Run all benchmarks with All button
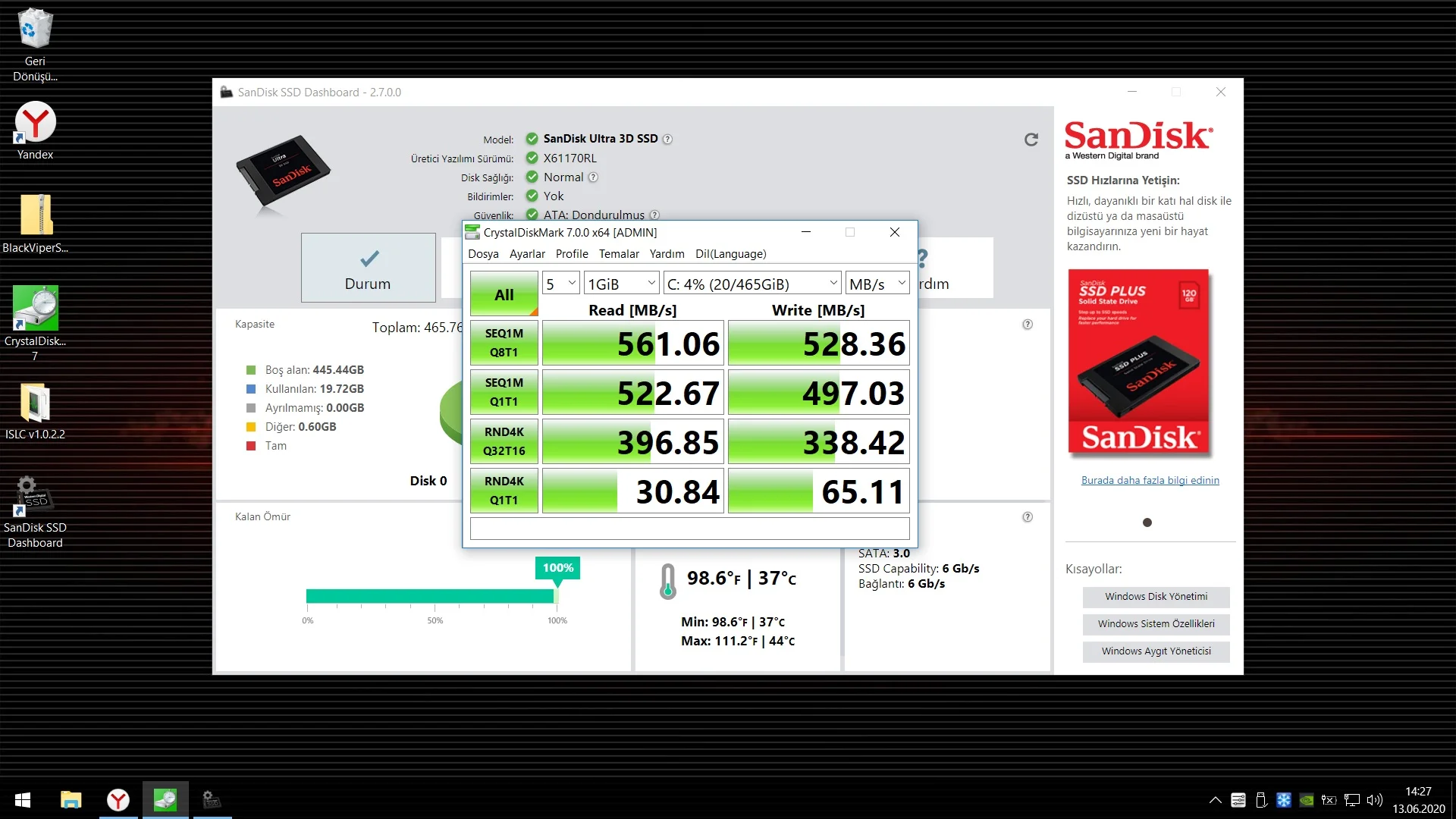Image resolution: width=1456 pixels, height=819 pixels. [504, 294]
